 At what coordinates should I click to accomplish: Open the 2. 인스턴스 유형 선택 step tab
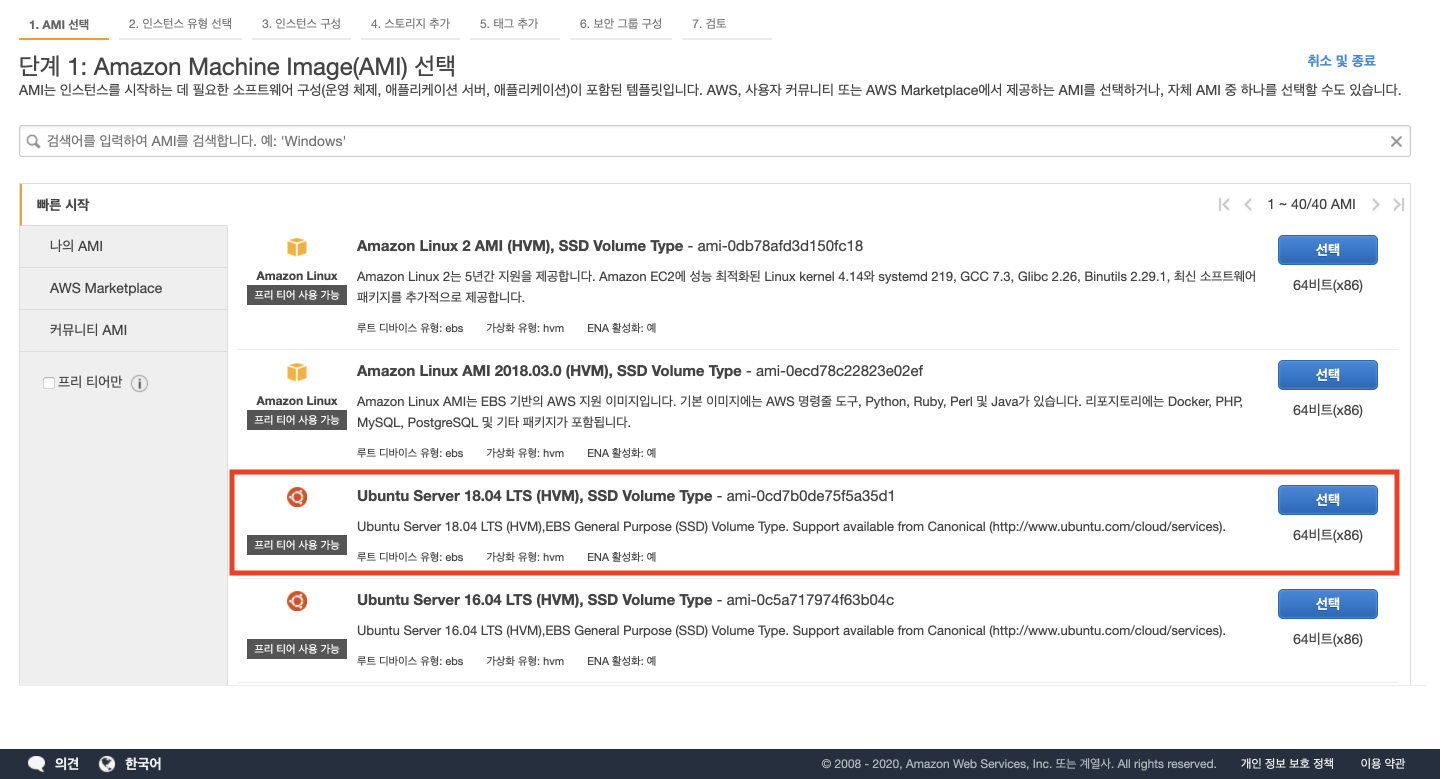coord(180,23)
